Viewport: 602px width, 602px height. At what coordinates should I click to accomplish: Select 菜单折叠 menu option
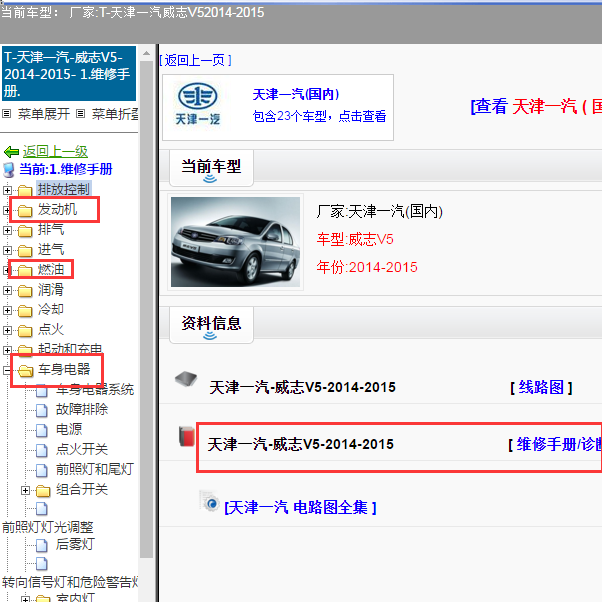[x=115, y=114]
